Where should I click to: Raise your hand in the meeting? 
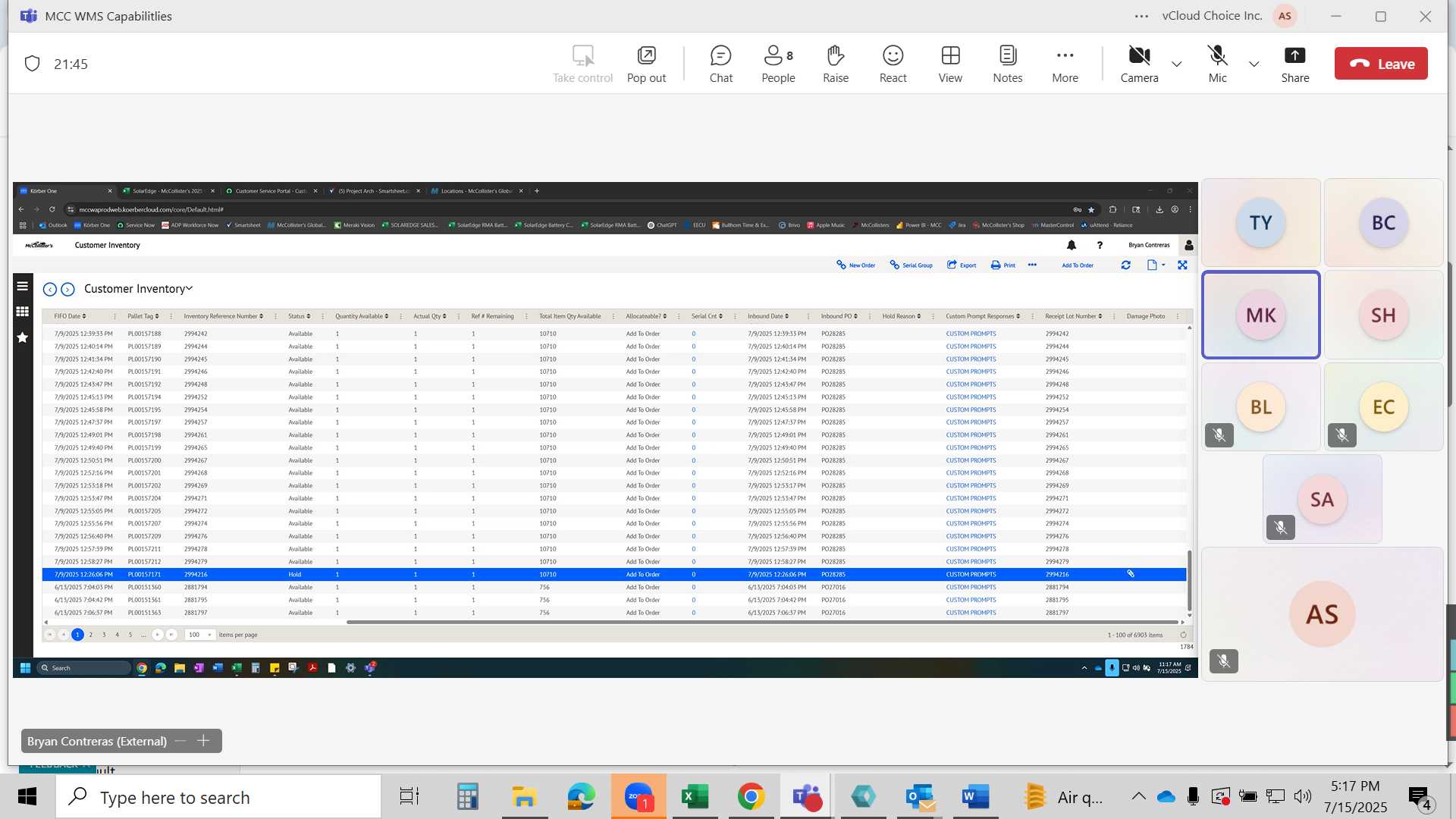click(835, 64)
